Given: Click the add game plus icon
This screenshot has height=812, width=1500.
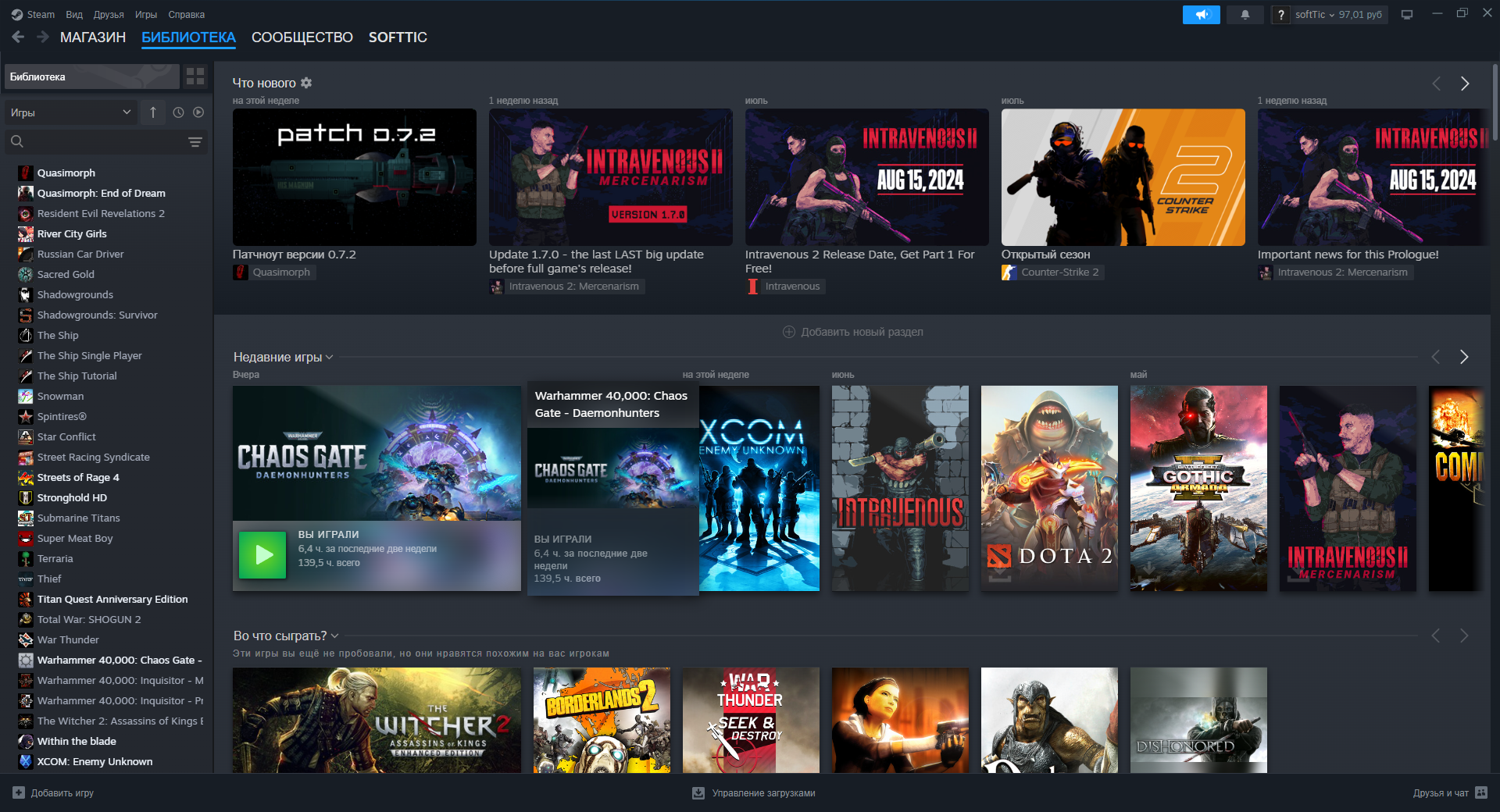Looking at the screenshot, I should tap(19, 792).
